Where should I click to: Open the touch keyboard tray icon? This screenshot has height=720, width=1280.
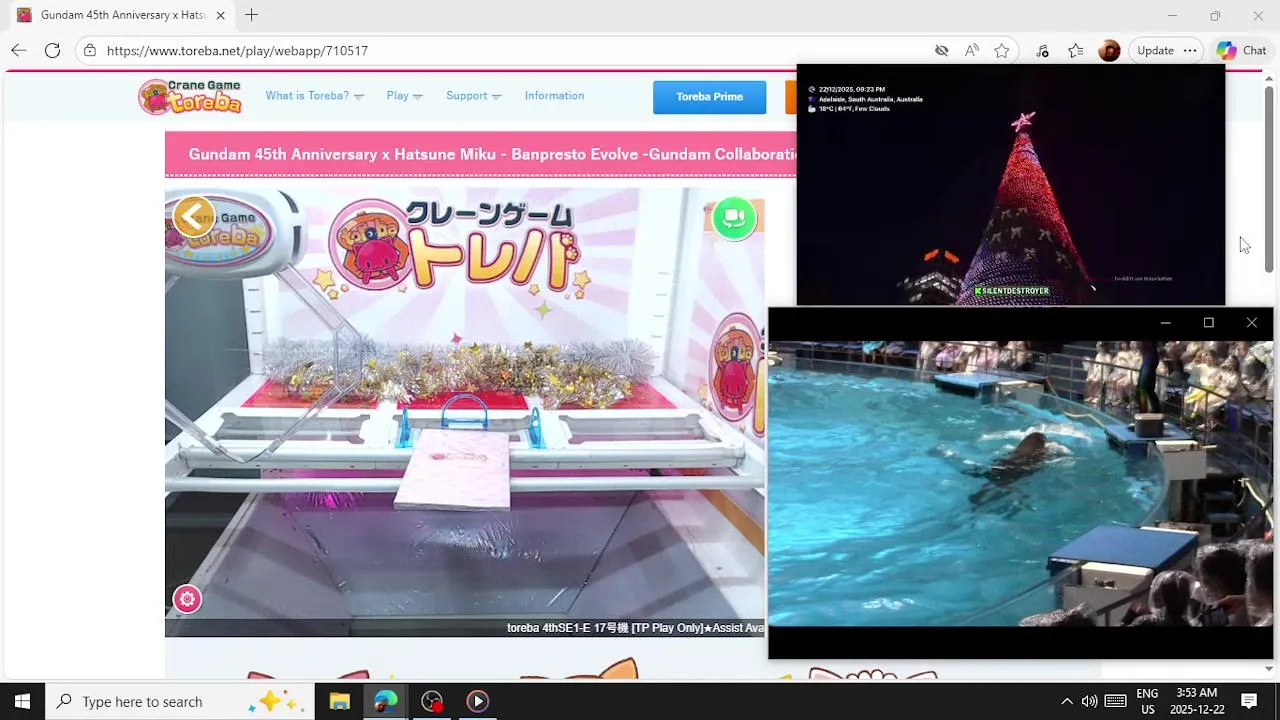pos(1116,701)
